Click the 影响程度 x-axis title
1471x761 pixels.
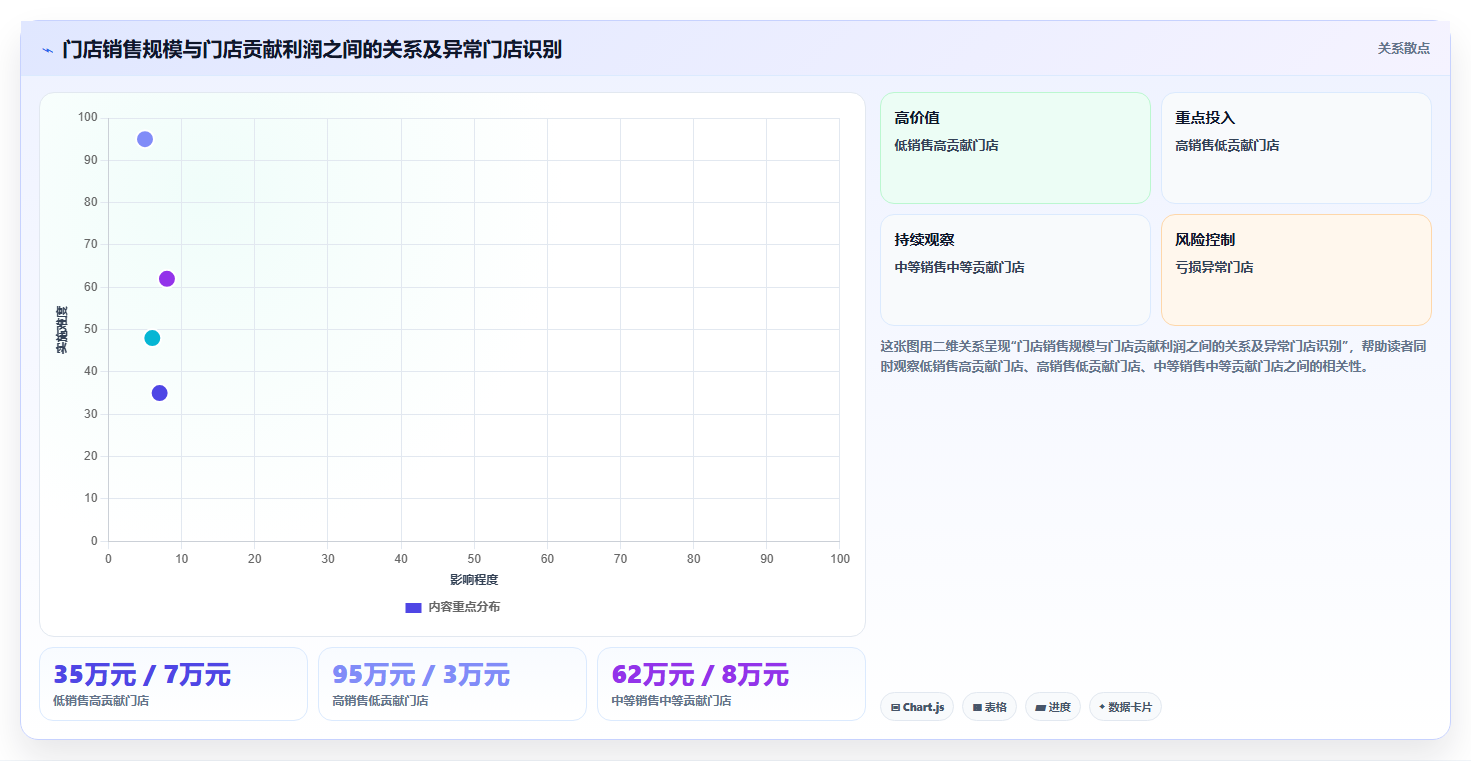pyautogui.click(x=474, y=580)
